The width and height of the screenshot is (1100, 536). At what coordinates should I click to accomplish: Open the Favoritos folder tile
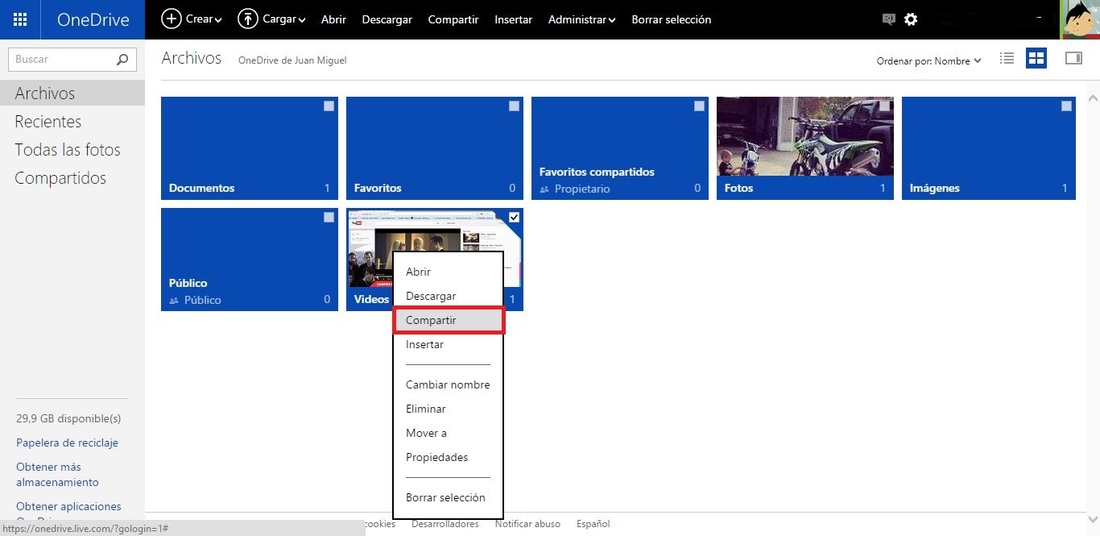pos(434,148)
